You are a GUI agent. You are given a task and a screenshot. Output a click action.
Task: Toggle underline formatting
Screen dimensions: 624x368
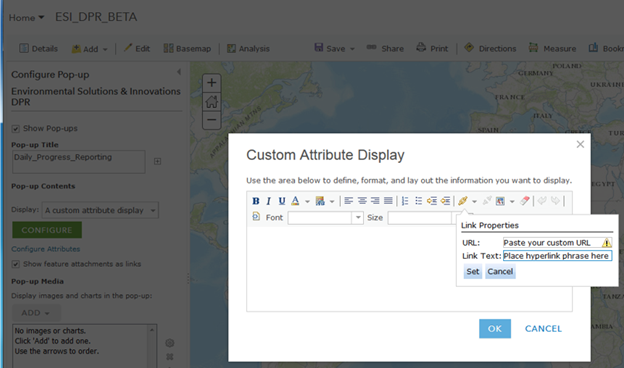point(282,201)
